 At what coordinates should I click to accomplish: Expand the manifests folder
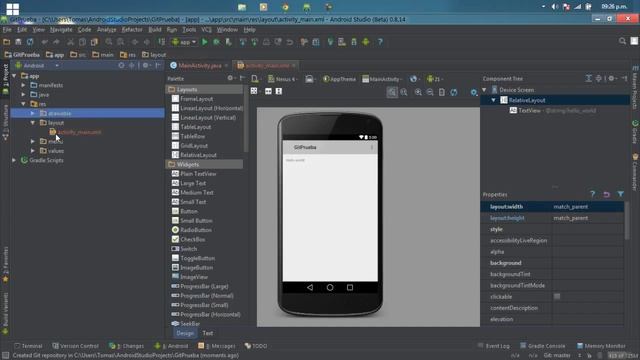click(x=23, y=85)
